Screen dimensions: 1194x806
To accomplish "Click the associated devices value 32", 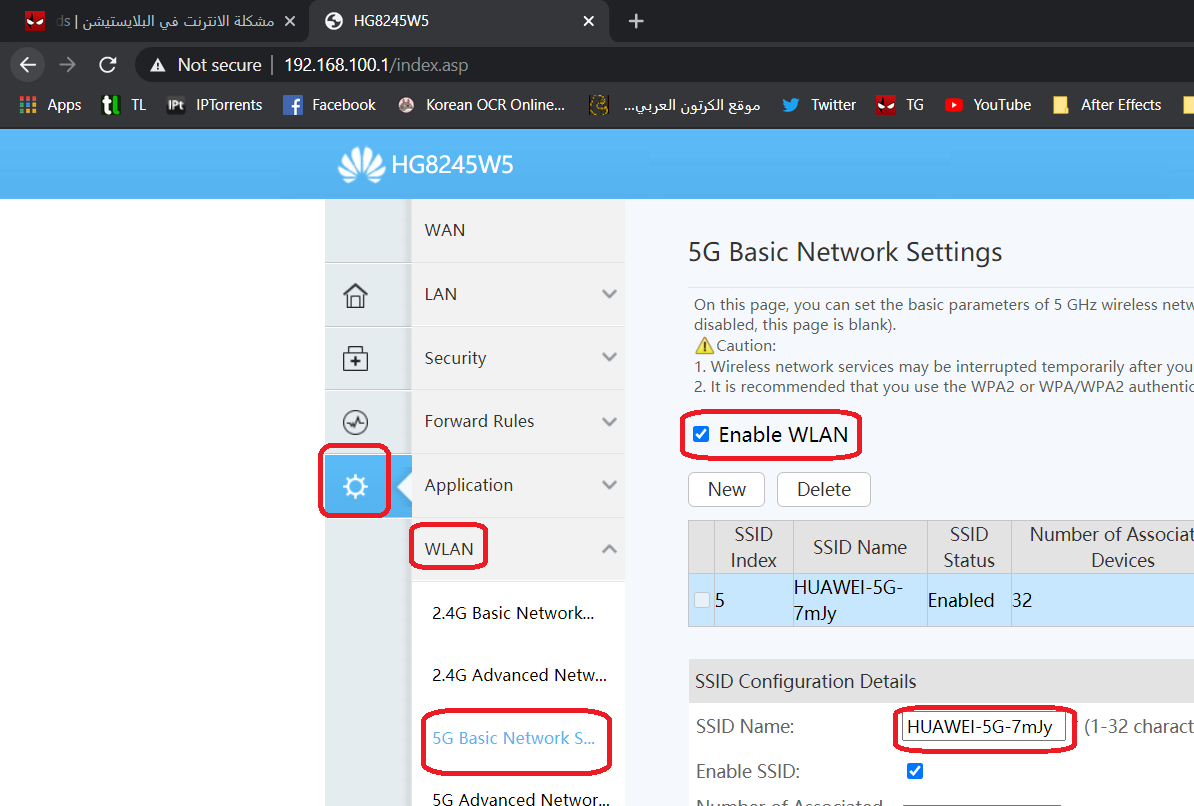I will 1022,600.
